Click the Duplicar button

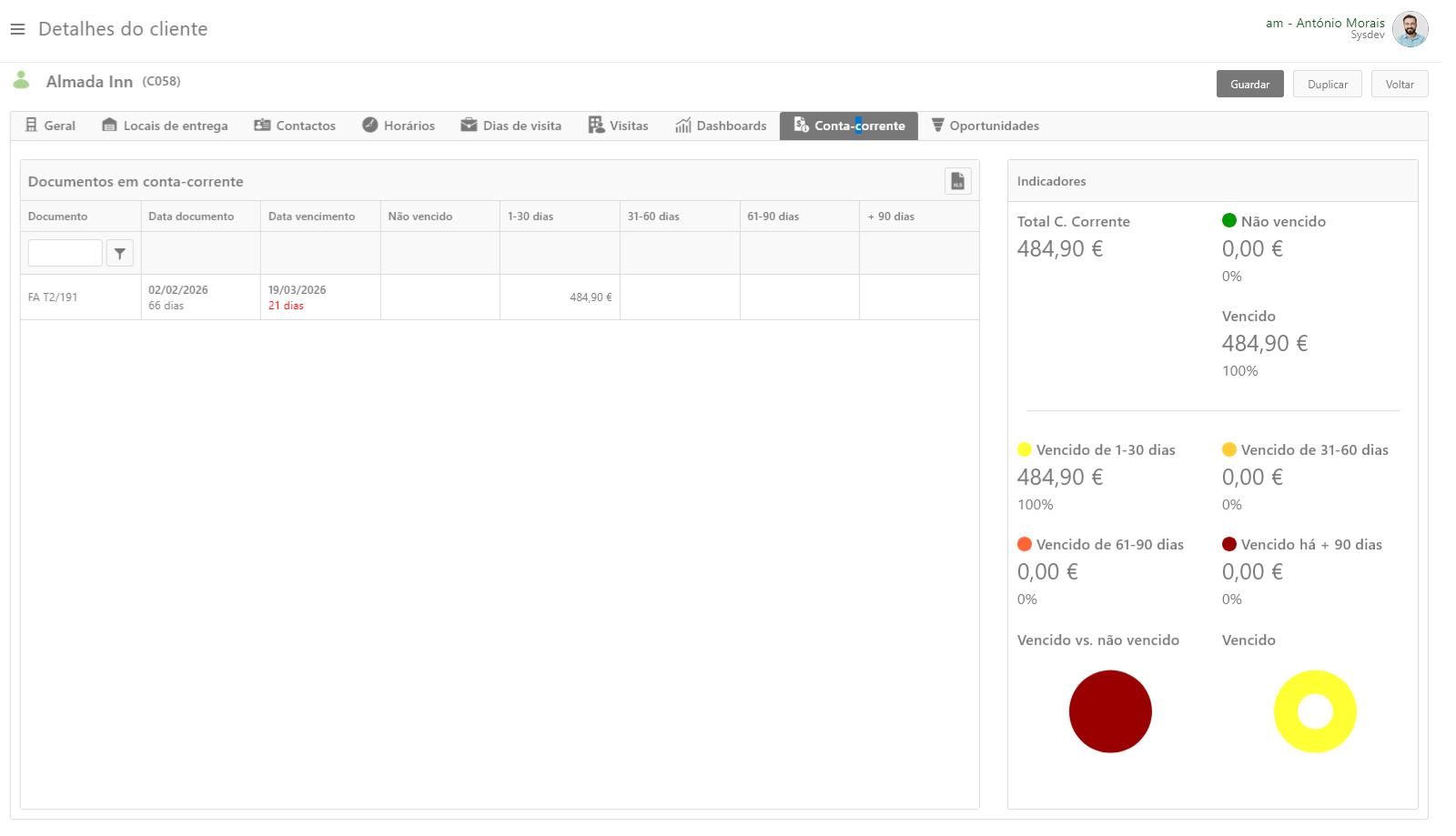(1327, 84)
